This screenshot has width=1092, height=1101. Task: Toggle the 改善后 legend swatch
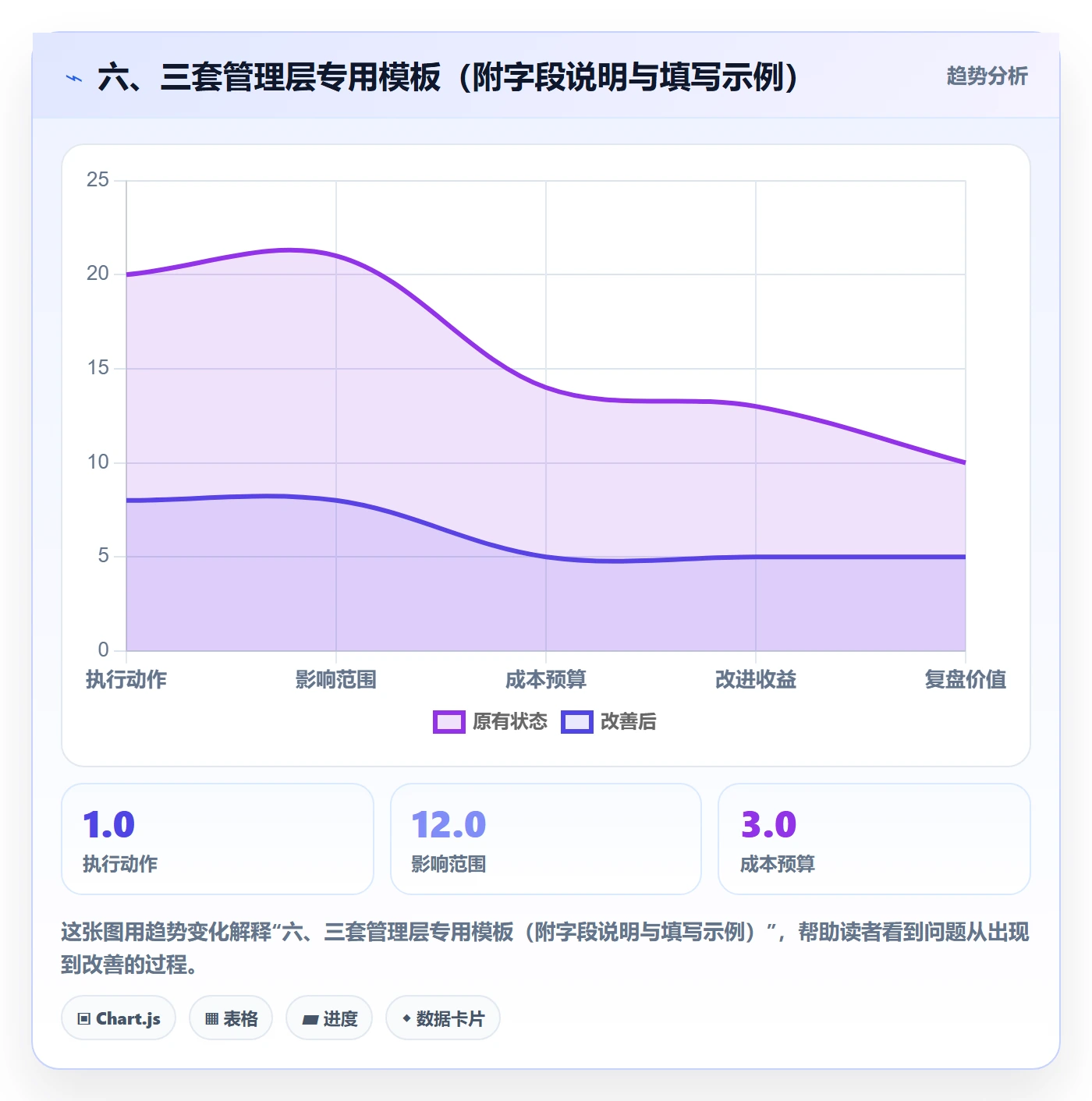pyautogui.click(x=577, y=721)
